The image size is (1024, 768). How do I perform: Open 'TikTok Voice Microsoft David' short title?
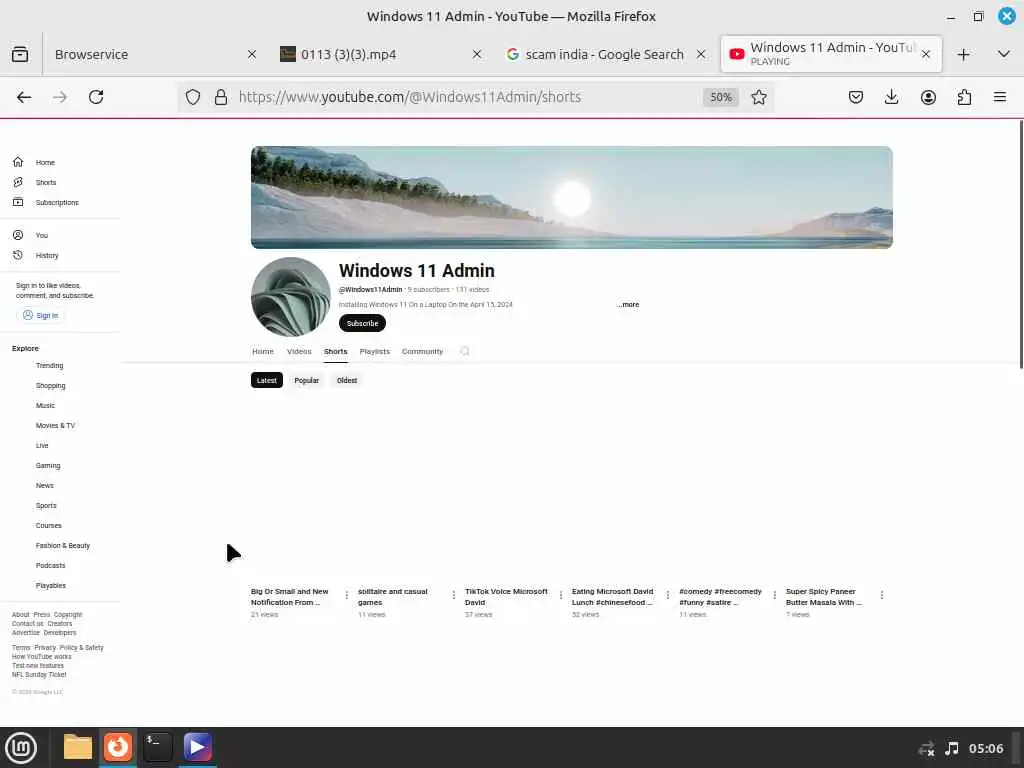(x=506, y=597)
